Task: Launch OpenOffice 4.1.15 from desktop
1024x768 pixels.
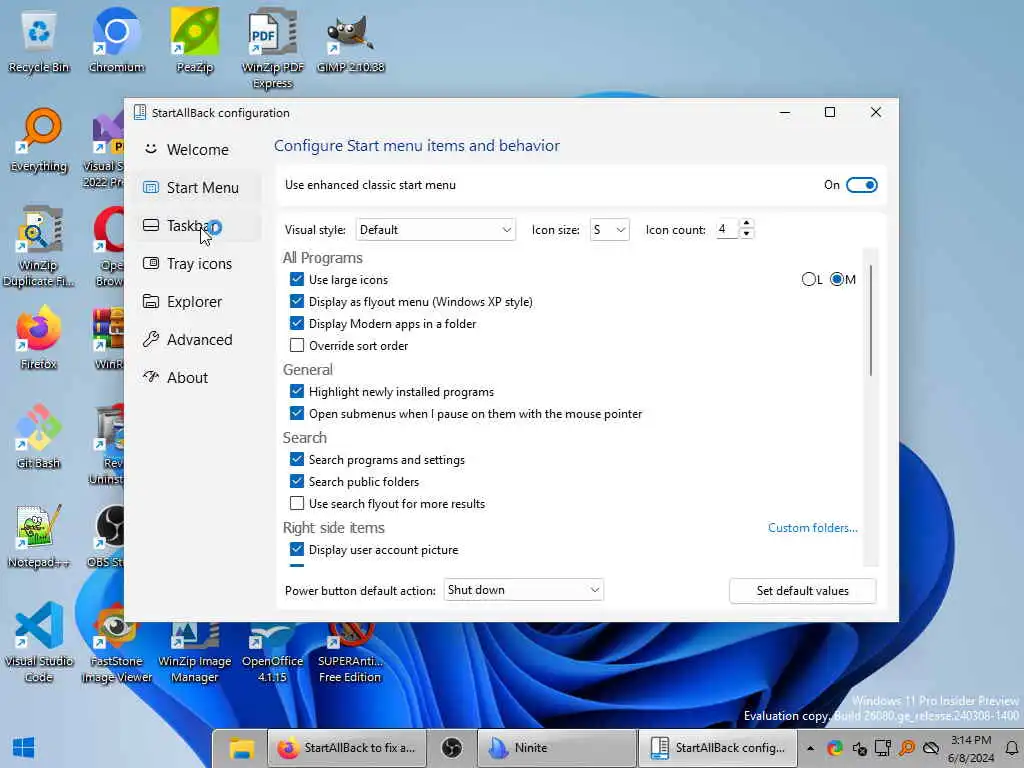Action: click(272, 652)
